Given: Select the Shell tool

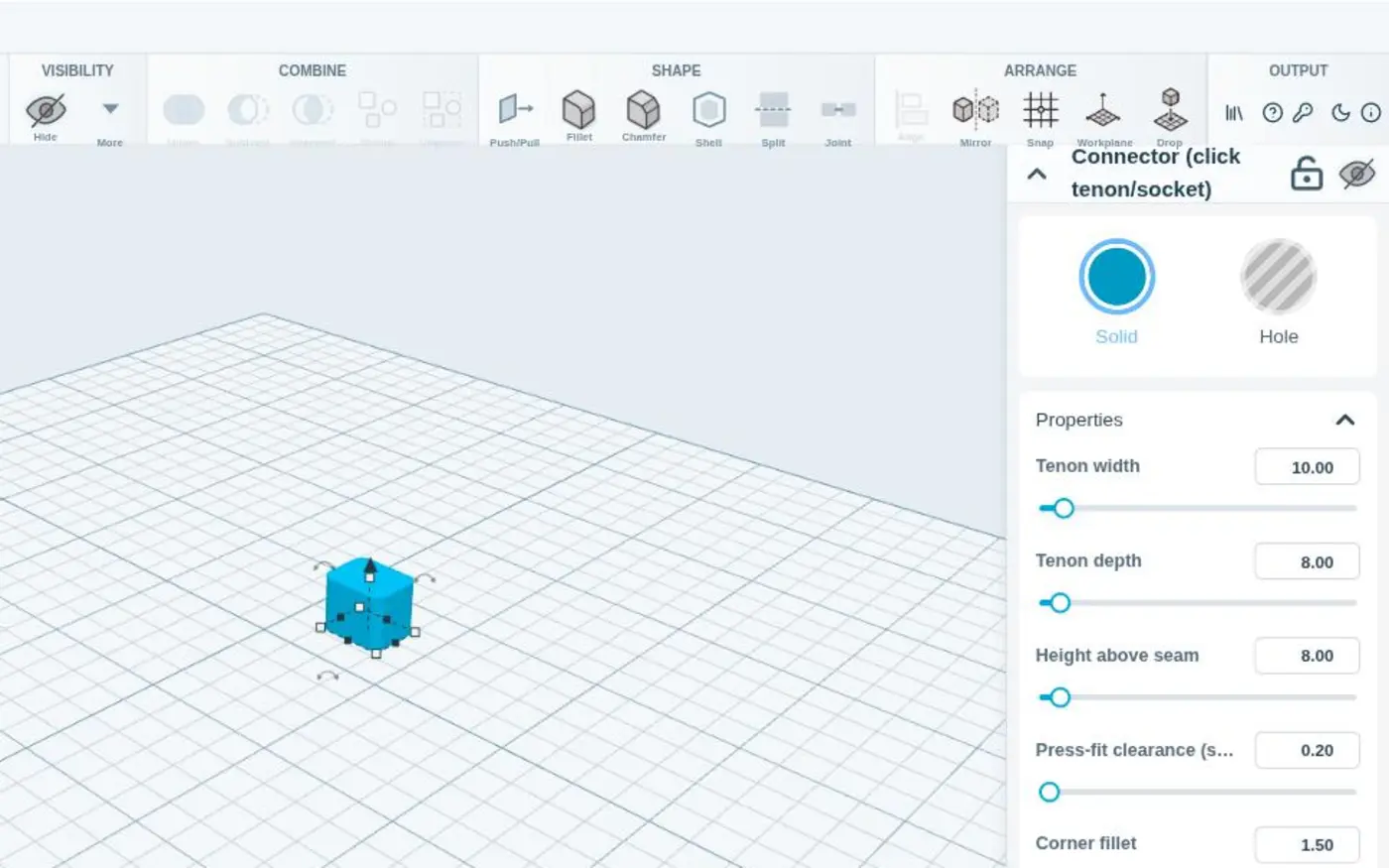Looking at the screenshot, I should (x=708, y=117).
